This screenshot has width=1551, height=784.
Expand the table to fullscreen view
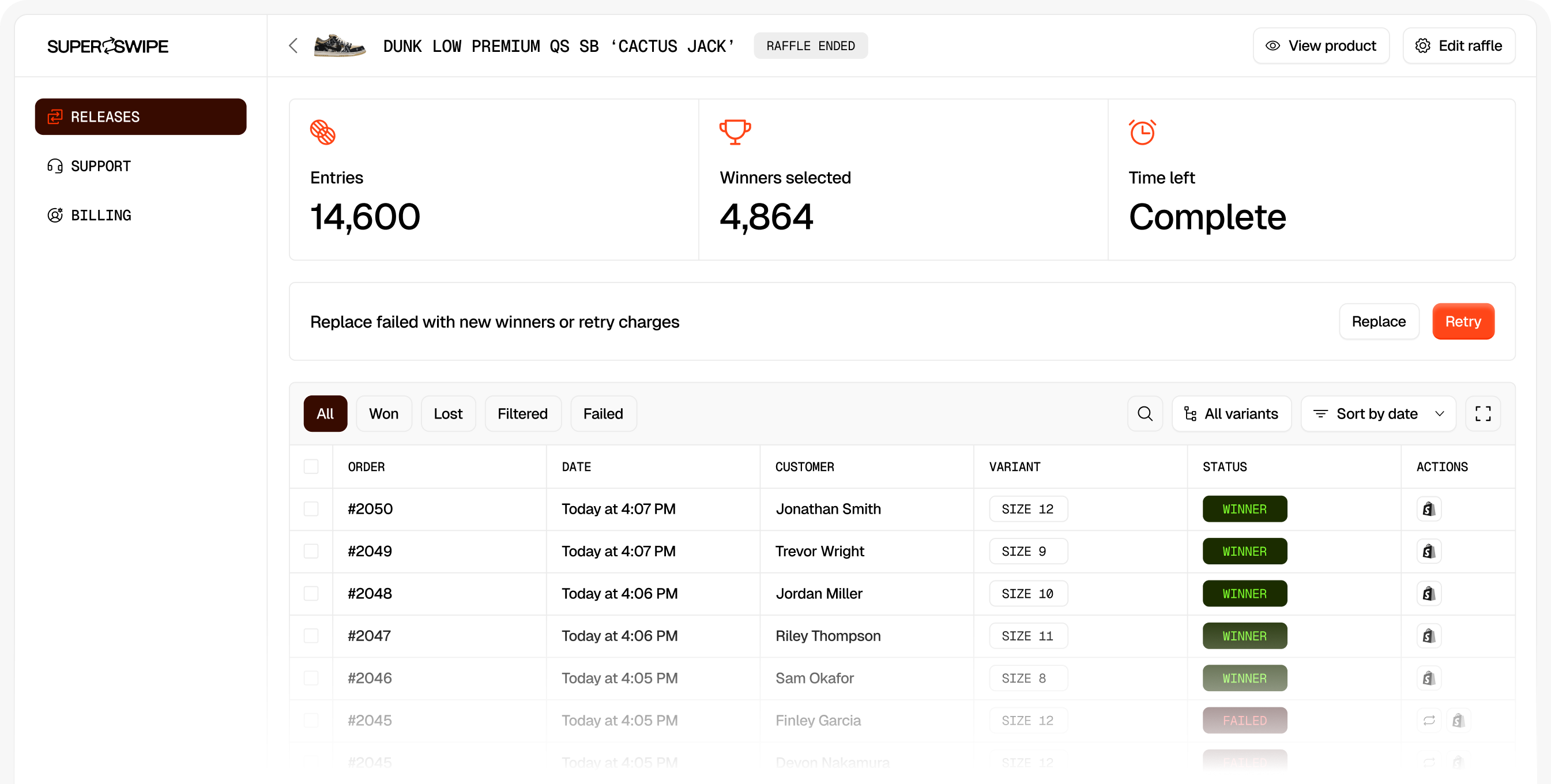click(x=1482, y=414)
